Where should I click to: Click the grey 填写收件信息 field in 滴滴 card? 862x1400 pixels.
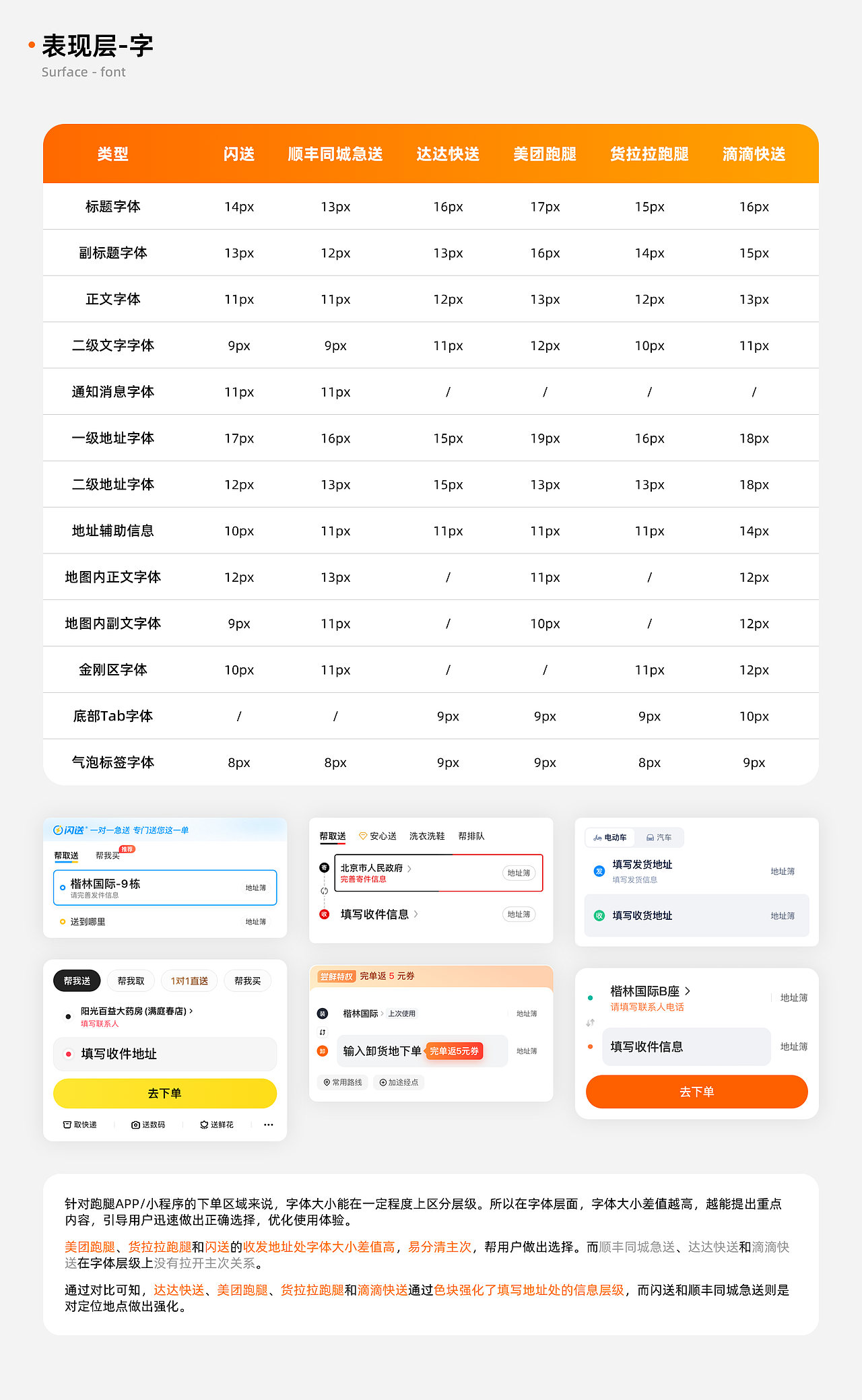tap(686, 1046)
